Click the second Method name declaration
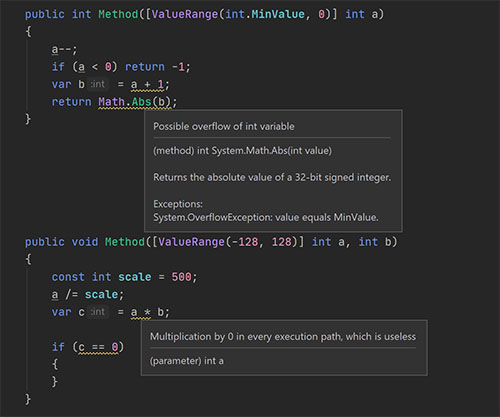Screen dimensions: 500x417 click(125, 242)
